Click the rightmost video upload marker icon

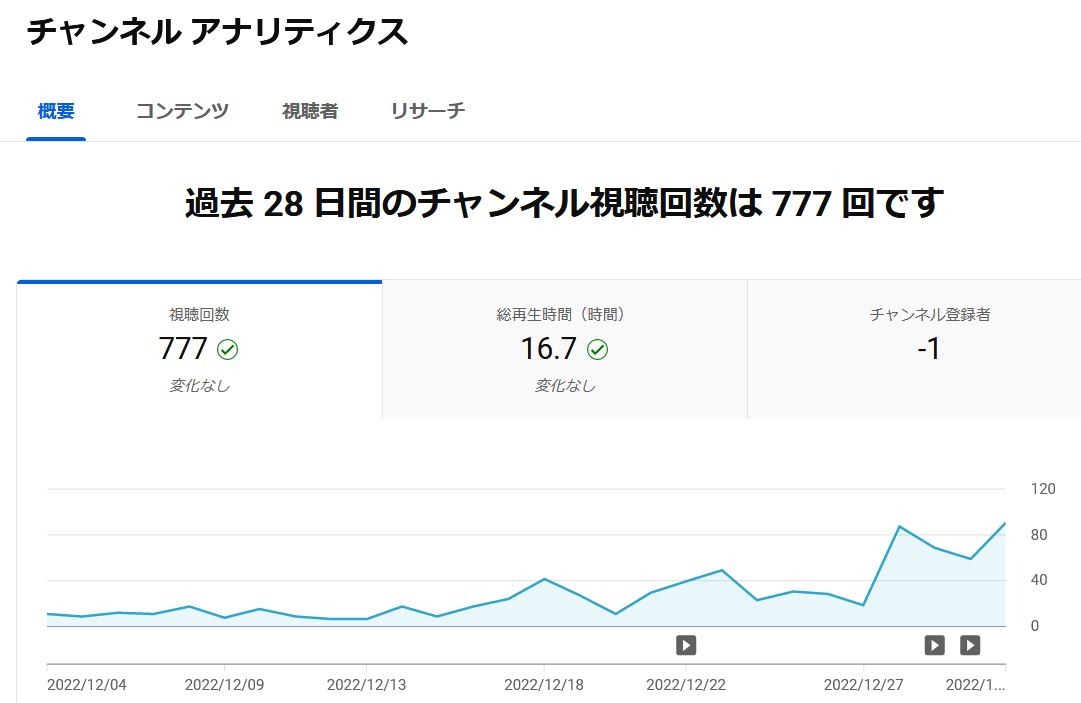[x=970, y=645]
